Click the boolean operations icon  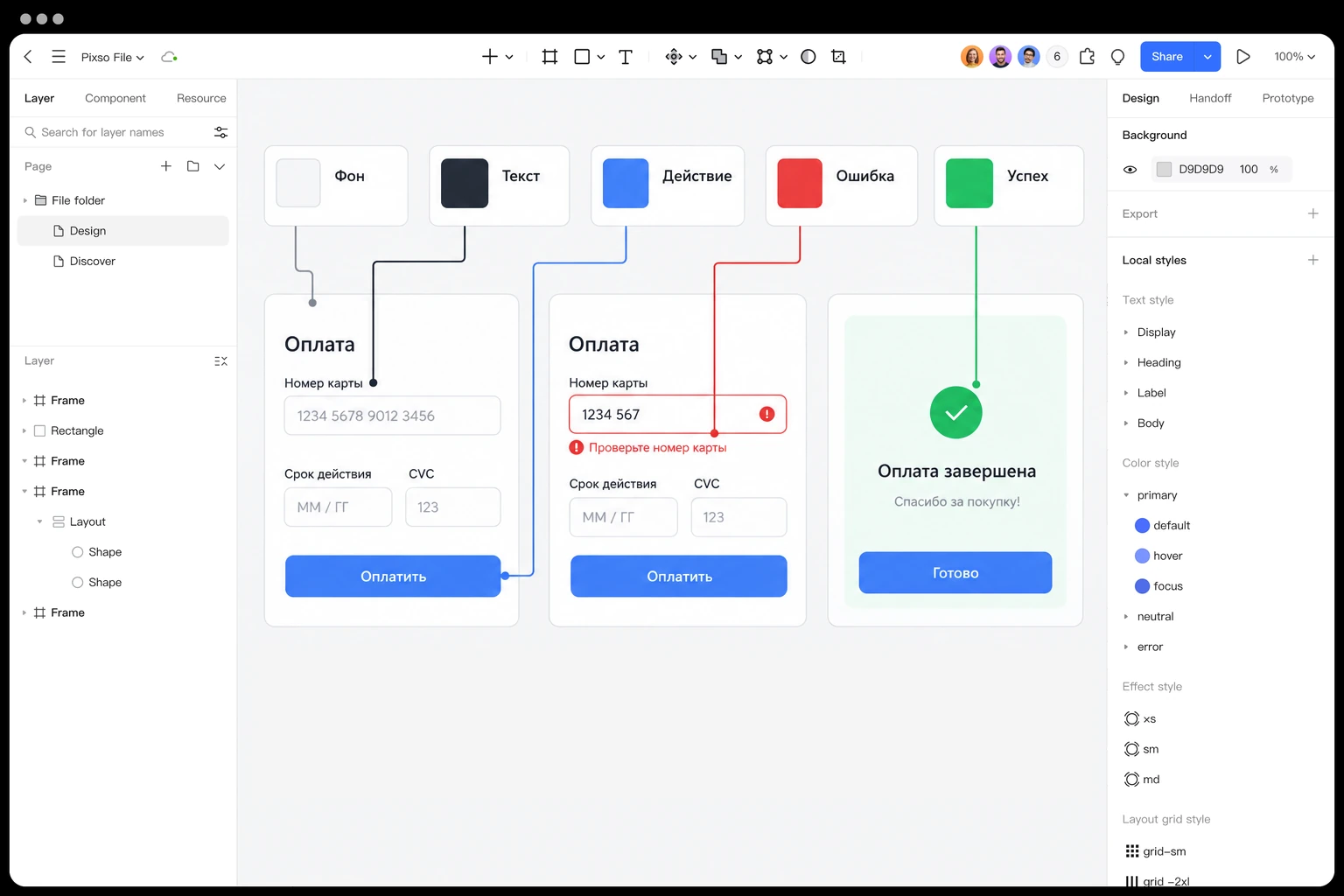click(x=719, y=57)
